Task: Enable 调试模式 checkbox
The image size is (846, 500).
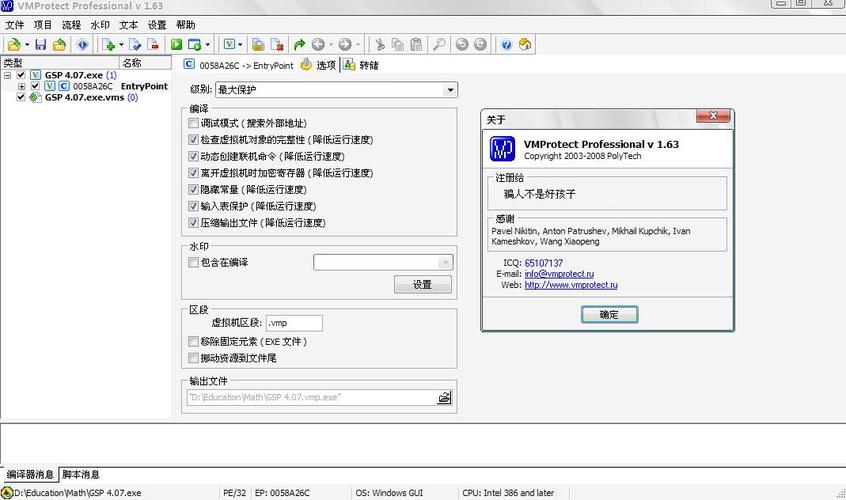Action: 193,124
